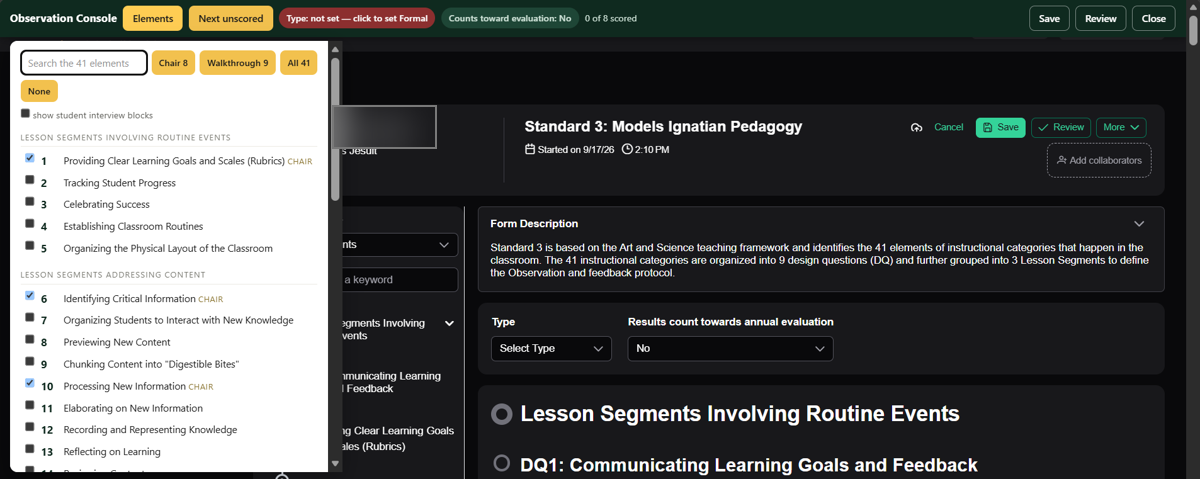Click the calendar icon next to Started on
1200x479 pixels.
pos(530,149)
